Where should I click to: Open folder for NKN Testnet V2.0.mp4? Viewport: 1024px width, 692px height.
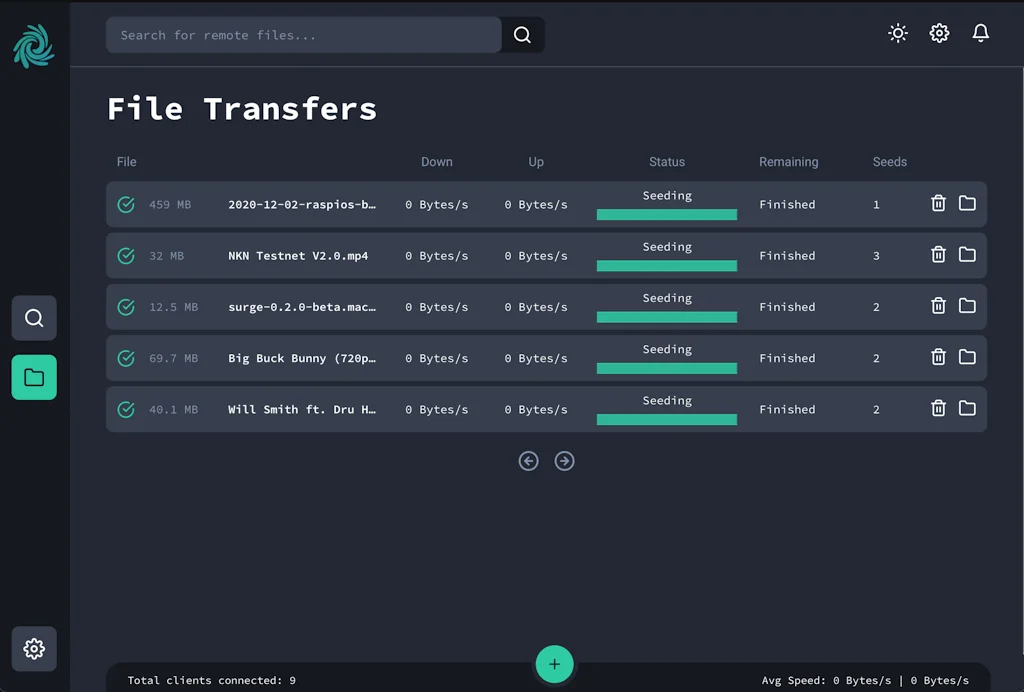967,255
